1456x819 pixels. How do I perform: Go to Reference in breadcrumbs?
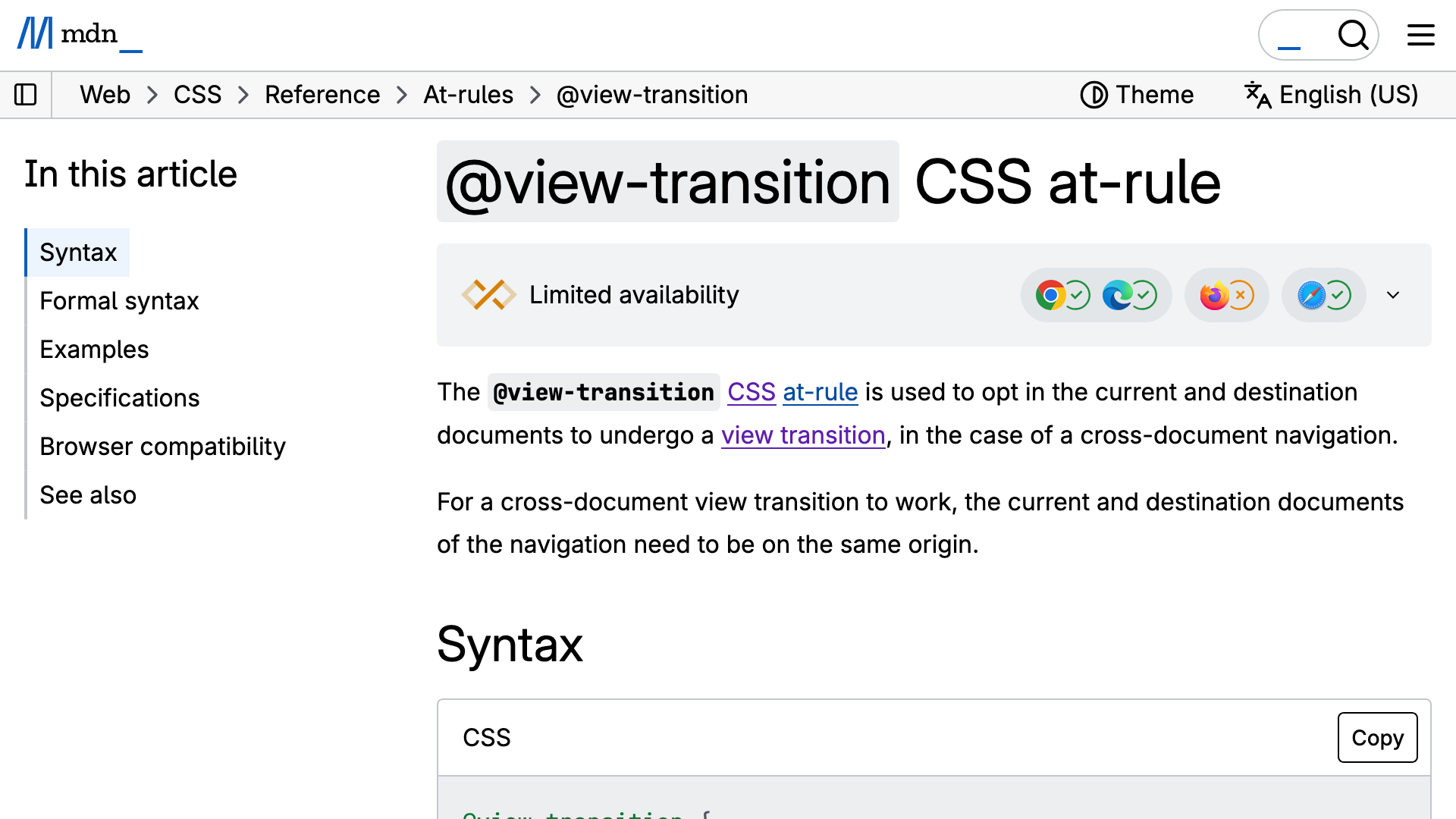[322, 95]
